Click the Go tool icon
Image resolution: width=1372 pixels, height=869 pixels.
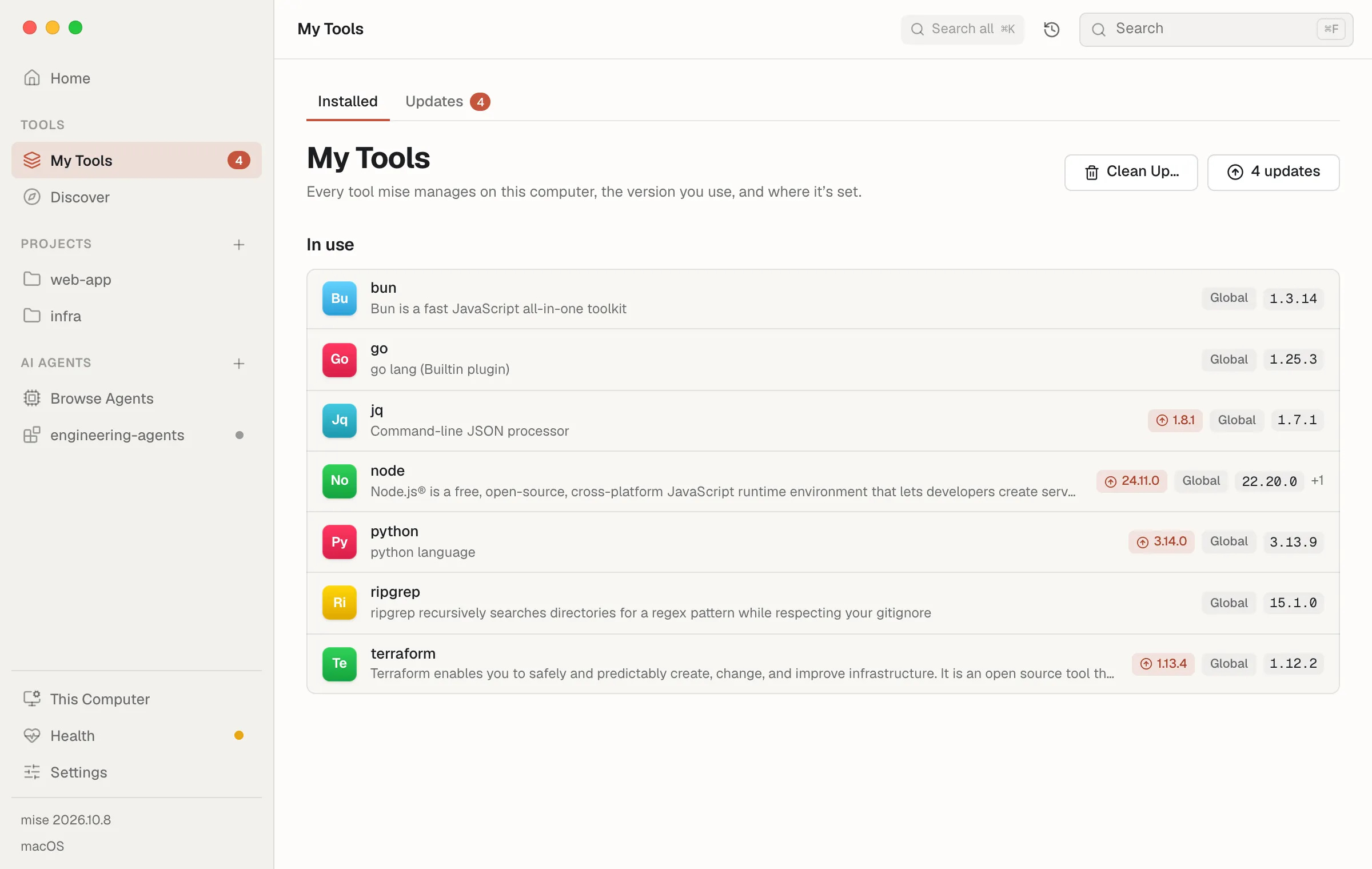[x=340, y=360]
